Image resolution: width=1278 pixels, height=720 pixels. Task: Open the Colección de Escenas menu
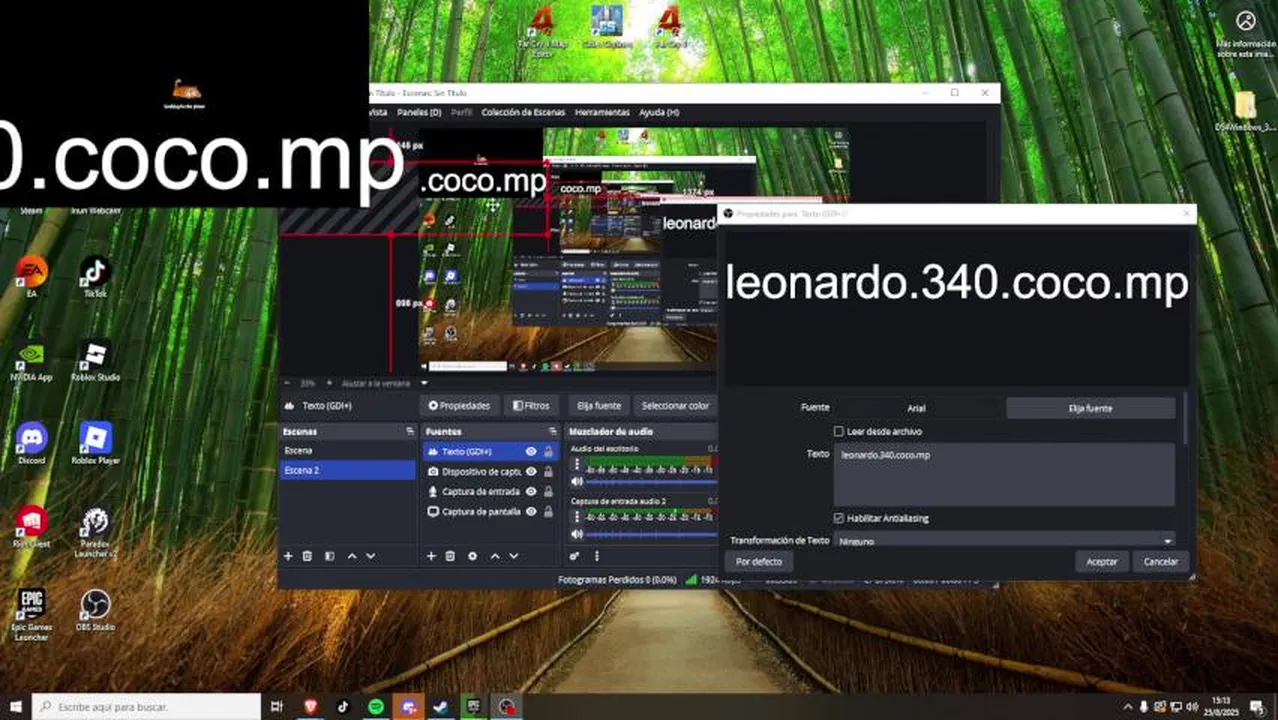[x=523, y=112]
